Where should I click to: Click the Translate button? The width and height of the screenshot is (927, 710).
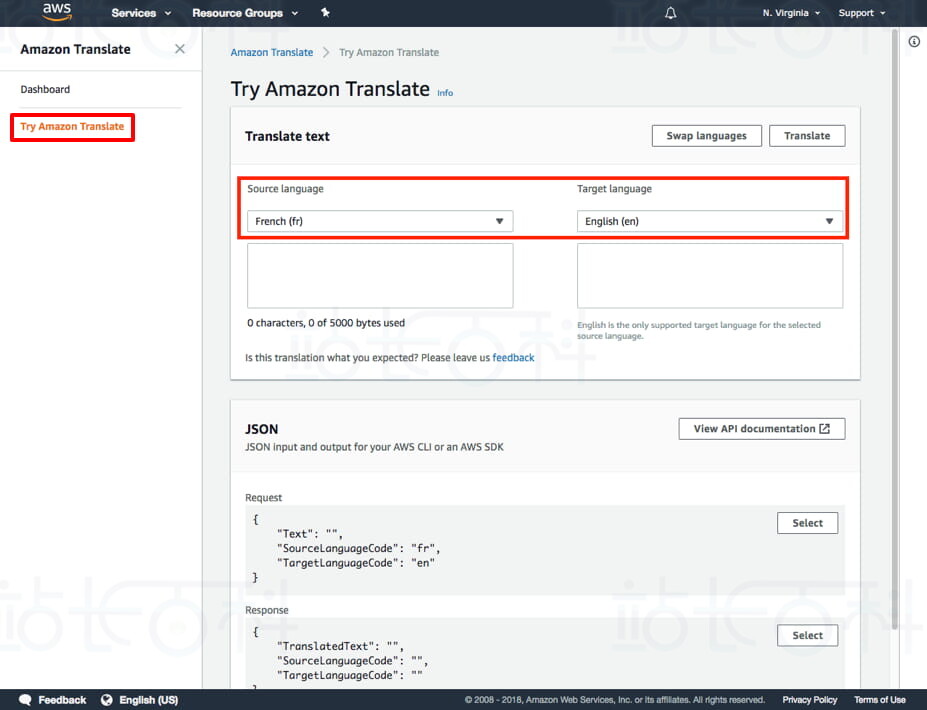(x=807, y=135)
